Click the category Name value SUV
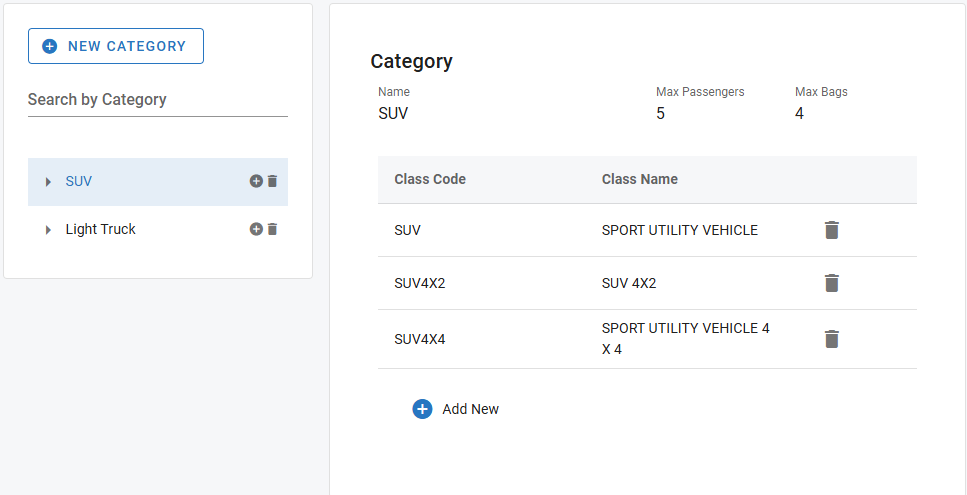Screen dimensions: 967x495 click(x=393, y=113)
